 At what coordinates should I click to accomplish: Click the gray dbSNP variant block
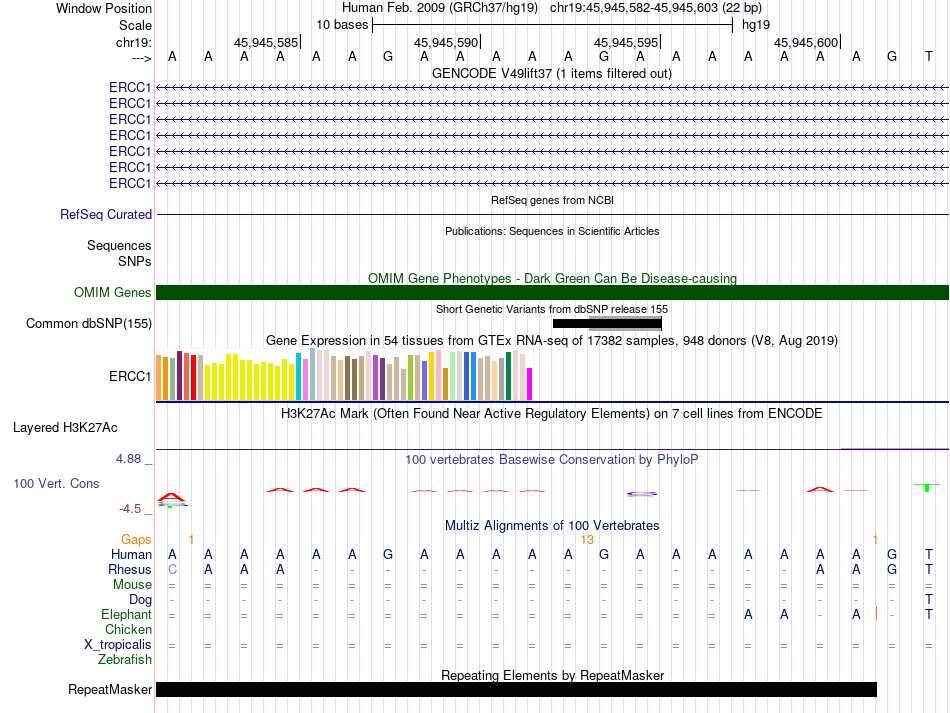click(625, 323)
